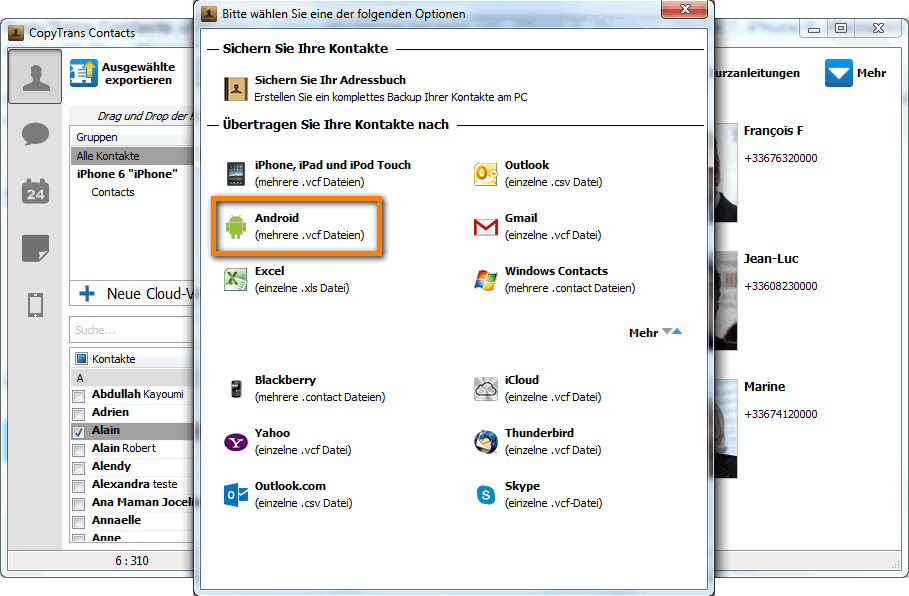The image size is (909, 596).
Task: Choose the blue Outlook.com icon
Action: 235,495
